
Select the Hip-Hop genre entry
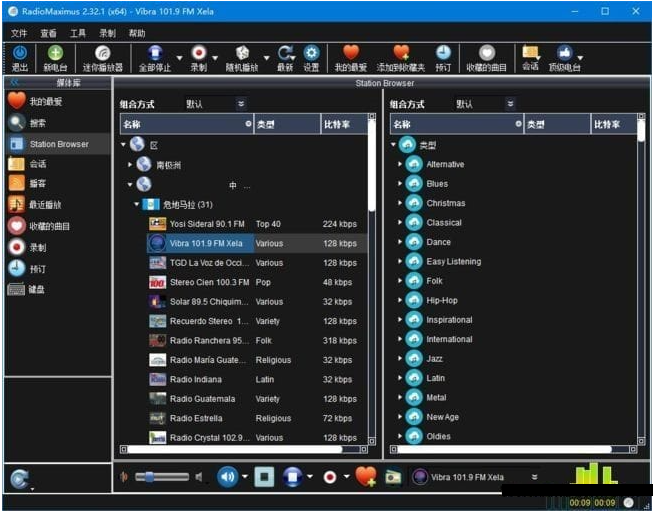pos(441,300)
